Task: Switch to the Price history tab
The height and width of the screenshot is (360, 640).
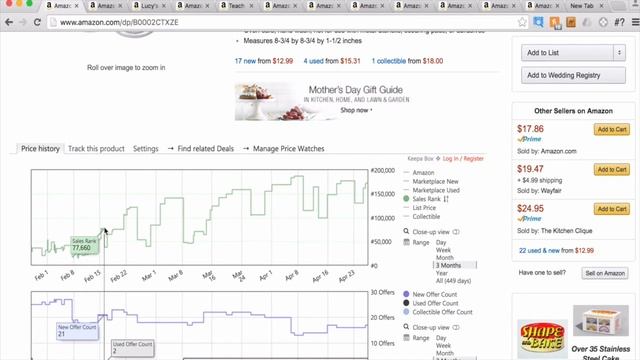Action: click(x=40, y=149)
